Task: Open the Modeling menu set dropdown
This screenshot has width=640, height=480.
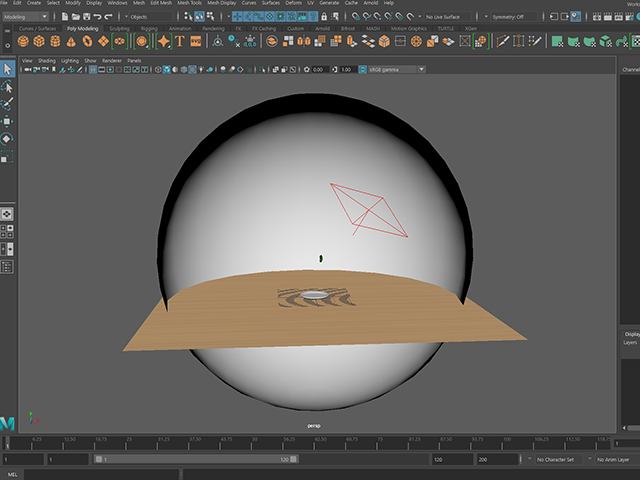Action: pyautogui.click(x=25, y=17)
